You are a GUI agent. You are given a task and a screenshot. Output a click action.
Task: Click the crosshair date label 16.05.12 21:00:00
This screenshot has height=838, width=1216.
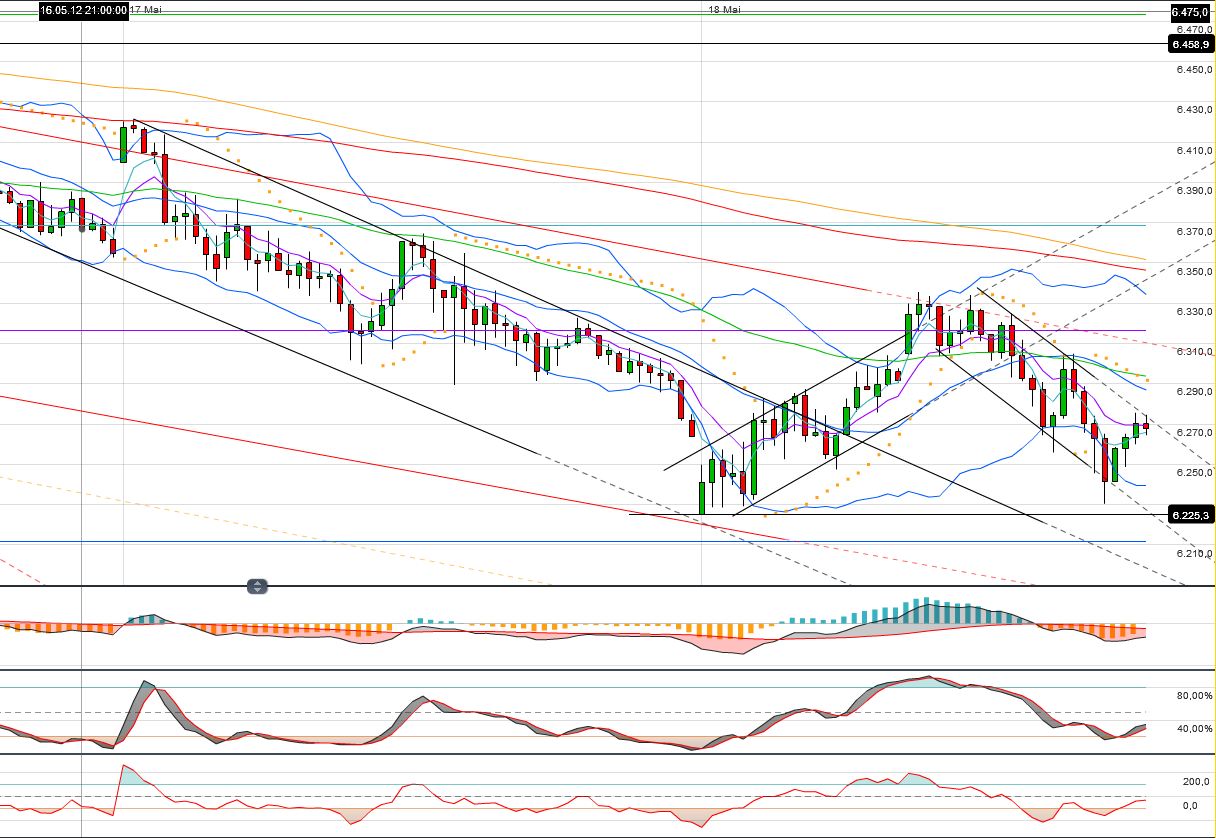(x=84, y=10)
